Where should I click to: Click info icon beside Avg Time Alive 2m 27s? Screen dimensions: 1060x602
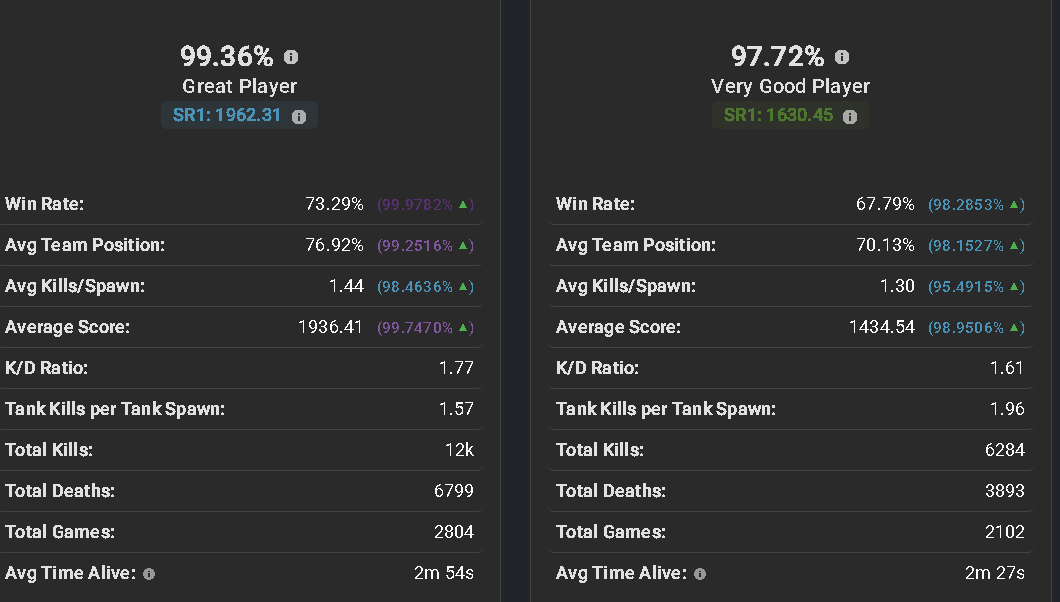700,574
